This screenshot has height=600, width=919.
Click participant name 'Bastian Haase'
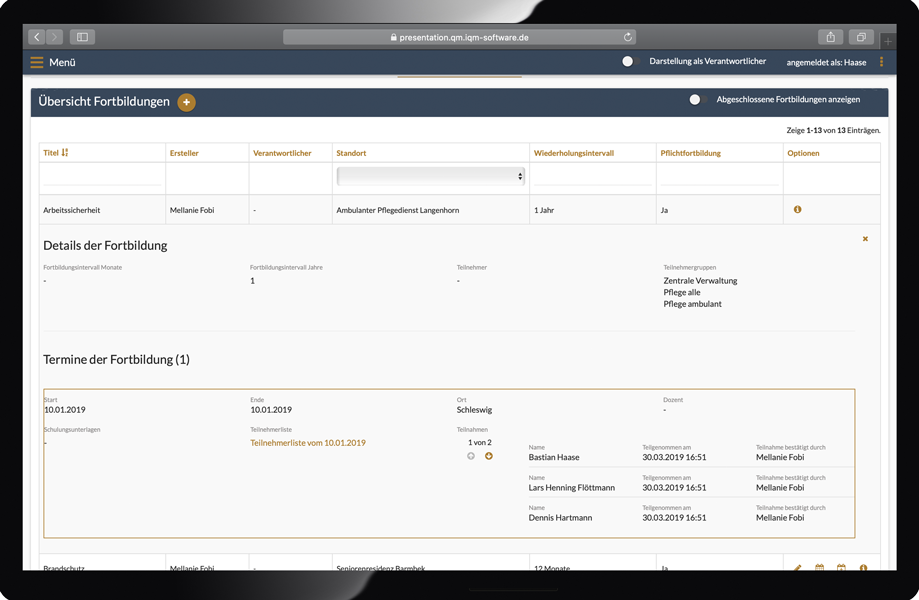coord(554,457)
